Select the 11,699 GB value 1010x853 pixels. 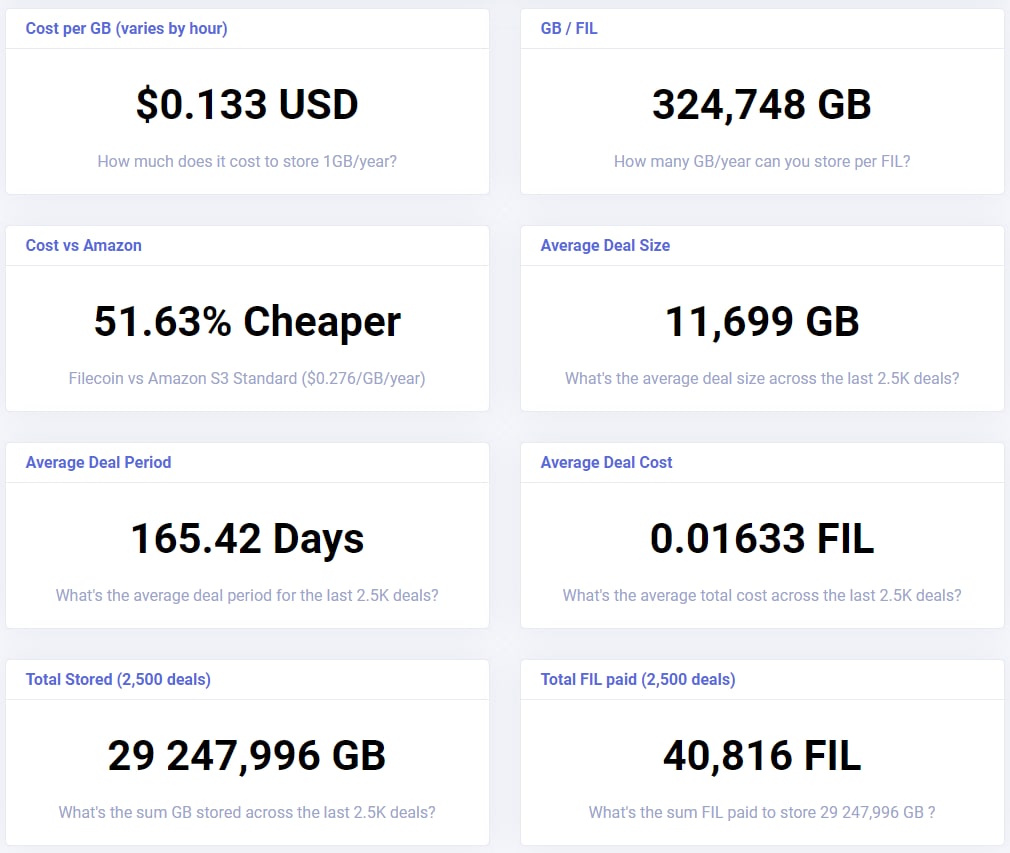click(762, 322)
